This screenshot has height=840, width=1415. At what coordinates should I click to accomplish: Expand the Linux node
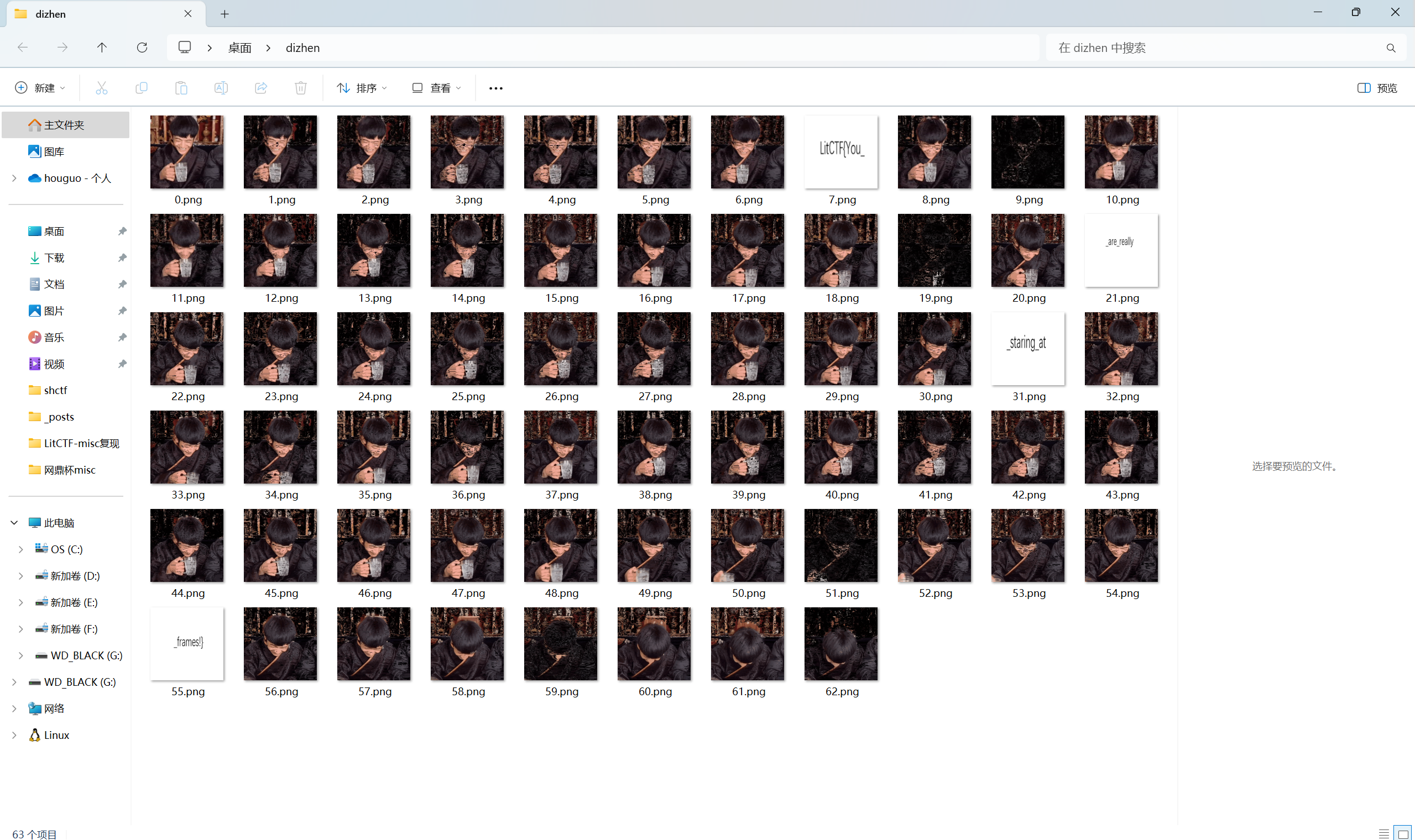click(14, 734)
